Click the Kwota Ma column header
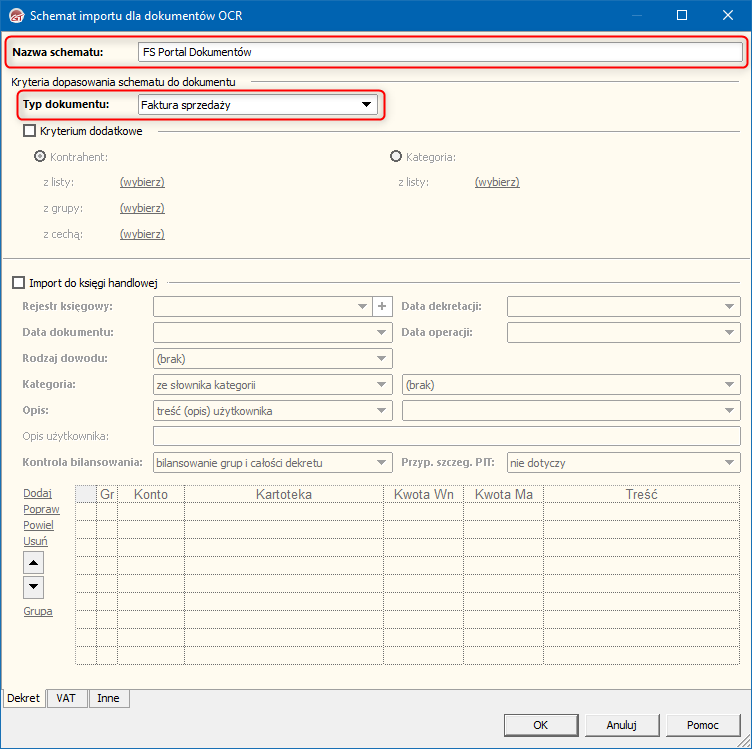Viewport: 752px width, 749px height. pyautogui.click(x=504, y=494)
